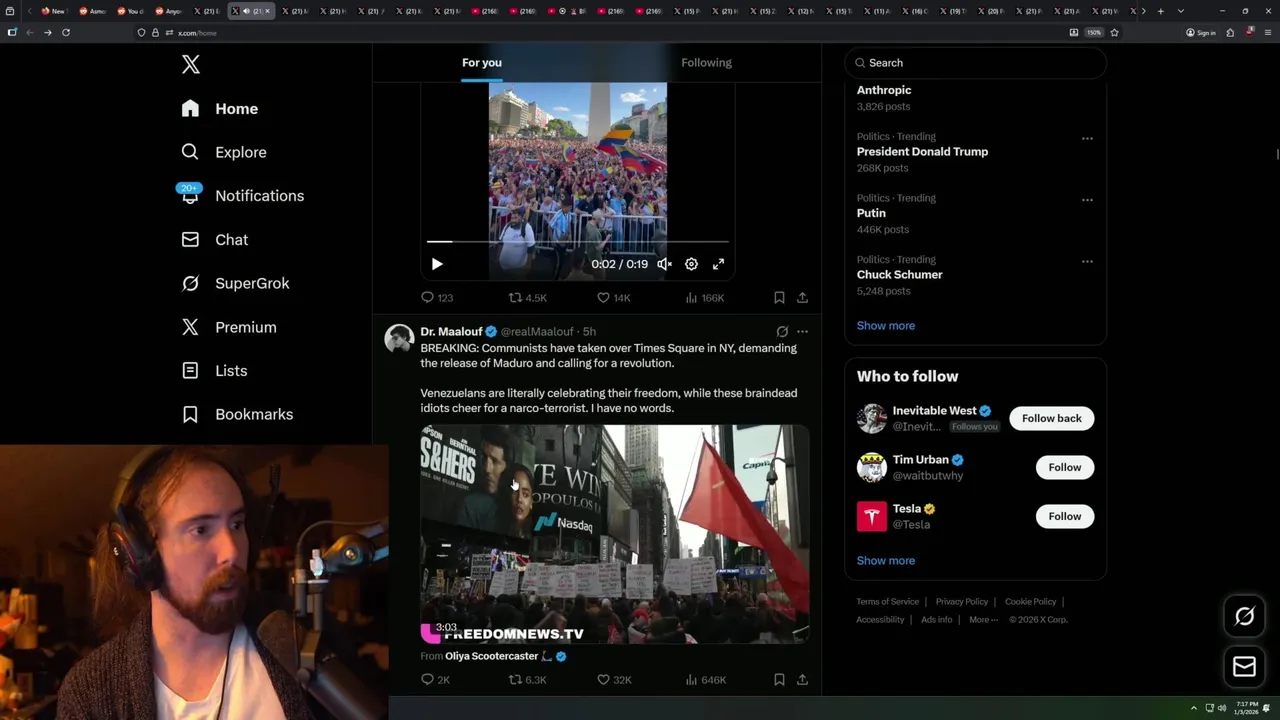1280x720 pixels.
Task: Open the Home navigation item
Action: coord(219,109)
